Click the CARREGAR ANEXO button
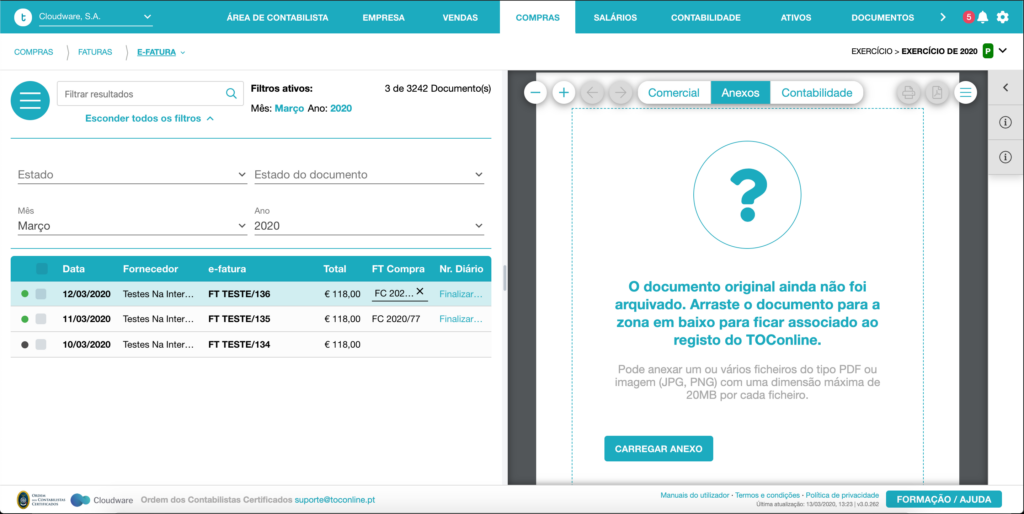 pyautogui.click(x=658, y=449)
